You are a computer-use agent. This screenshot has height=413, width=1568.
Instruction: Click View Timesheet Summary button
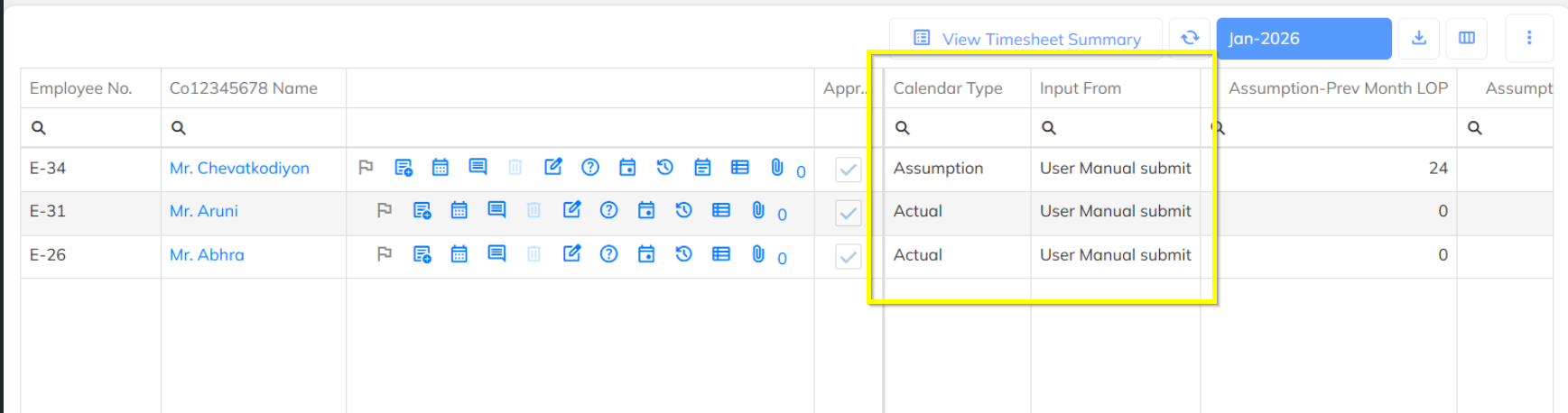1027,39
